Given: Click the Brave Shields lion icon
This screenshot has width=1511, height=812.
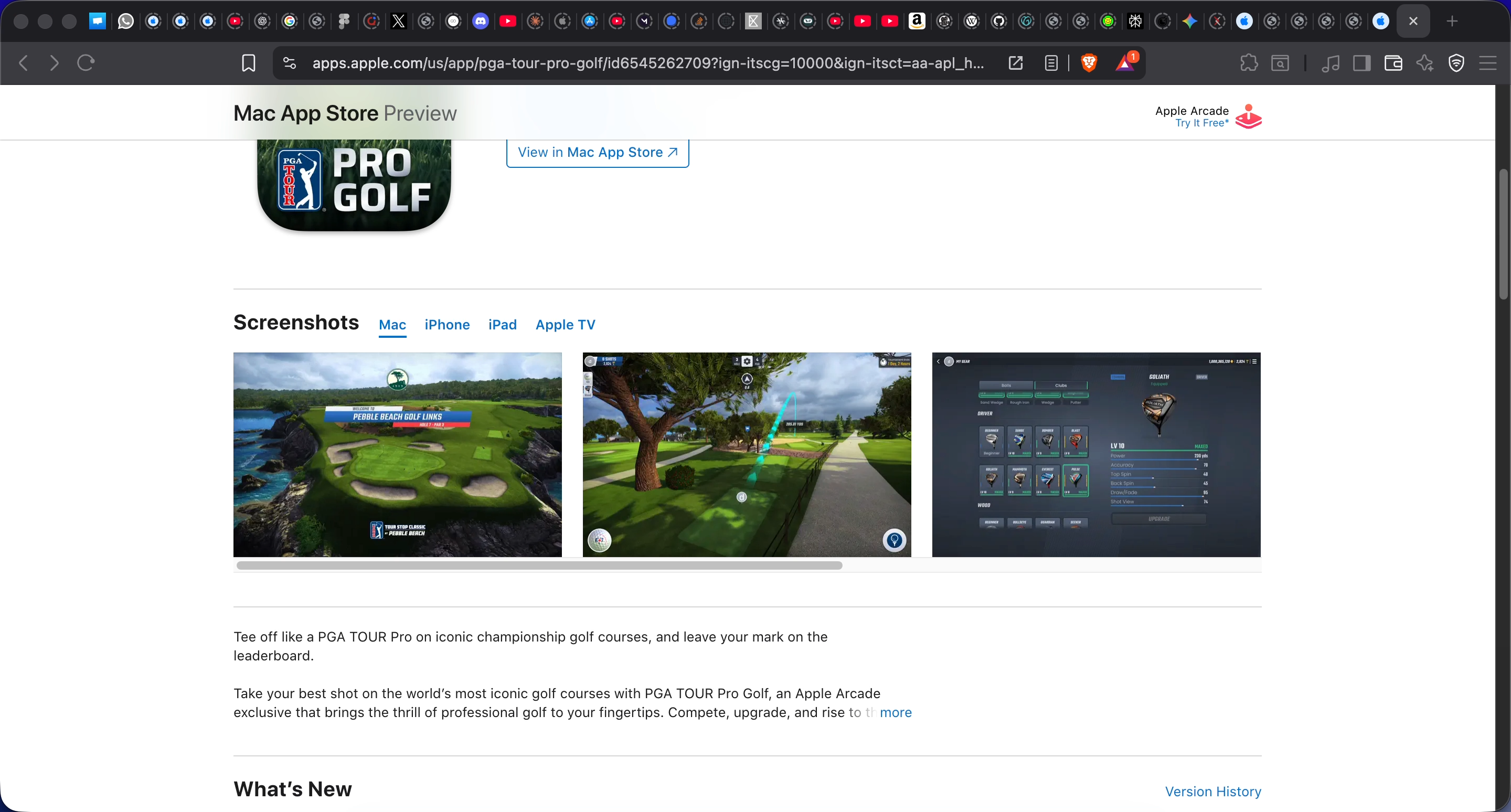Looking at the screenshot, I should (1089, 63).
